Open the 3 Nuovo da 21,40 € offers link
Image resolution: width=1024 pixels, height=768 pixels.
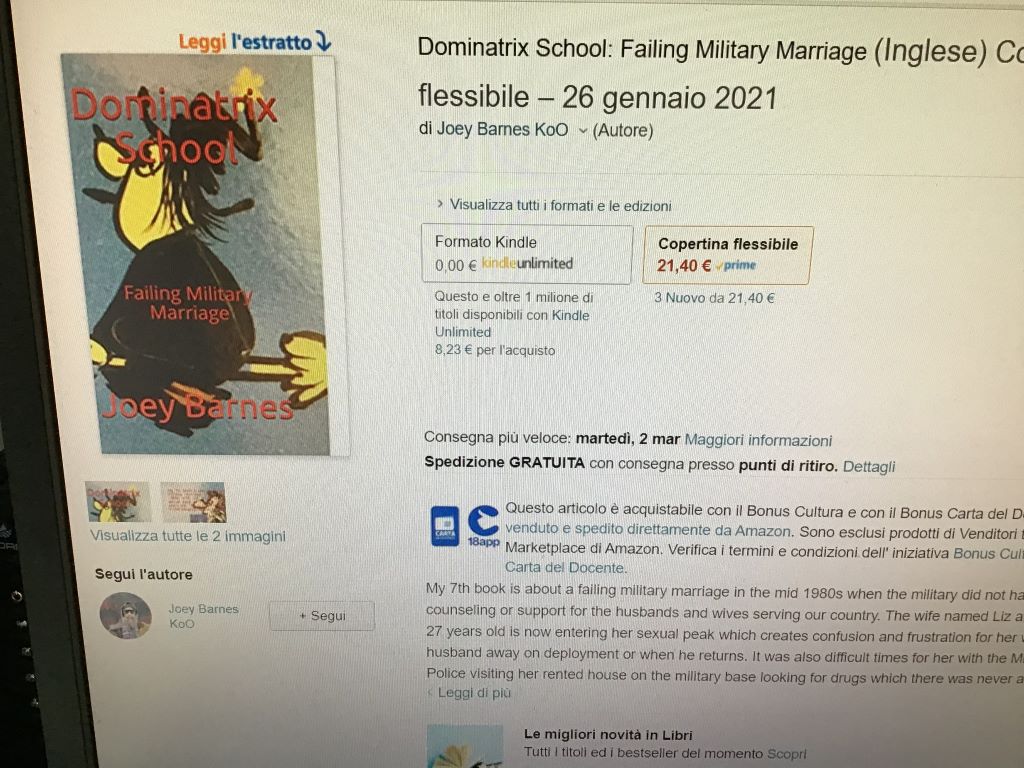tap(714, 298)
